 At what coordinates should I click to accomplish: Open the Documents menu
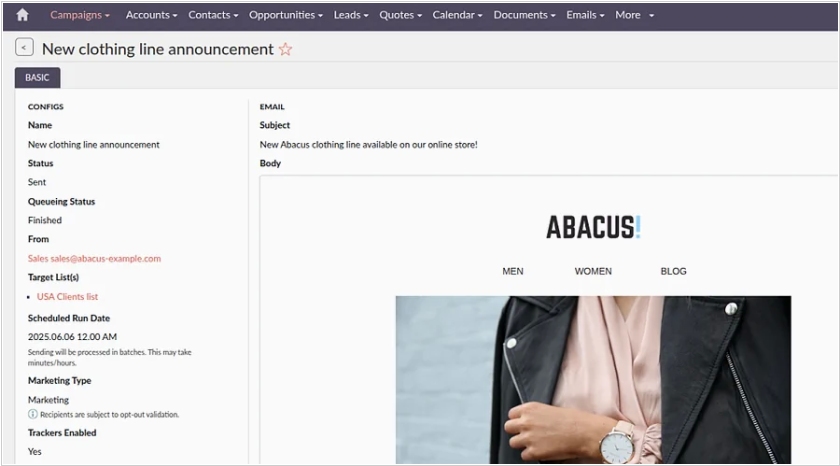point(524,15)
